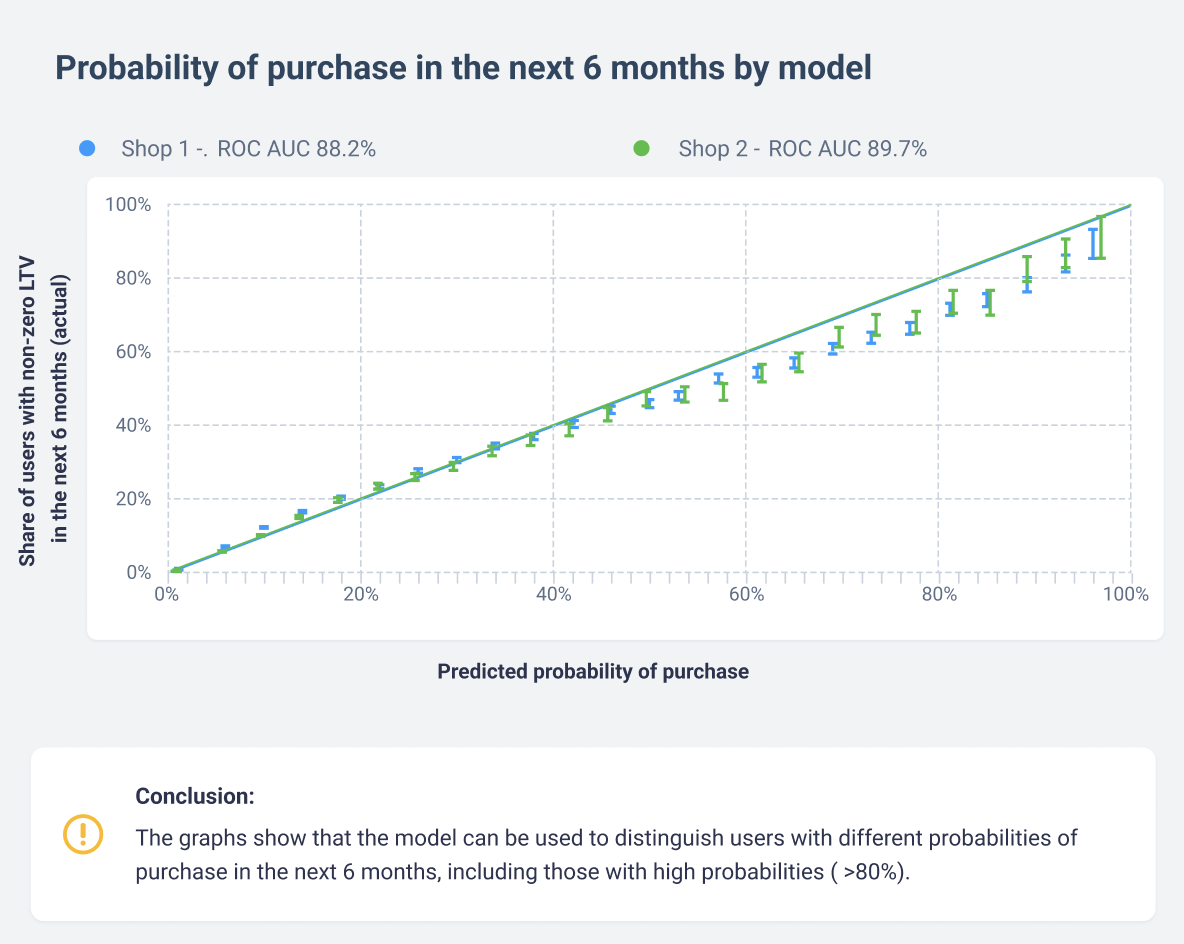This screenshot has width=1184, height=944.
Task: Click the 20% label on the horizontal axis
Action: [x=361, y=594]
